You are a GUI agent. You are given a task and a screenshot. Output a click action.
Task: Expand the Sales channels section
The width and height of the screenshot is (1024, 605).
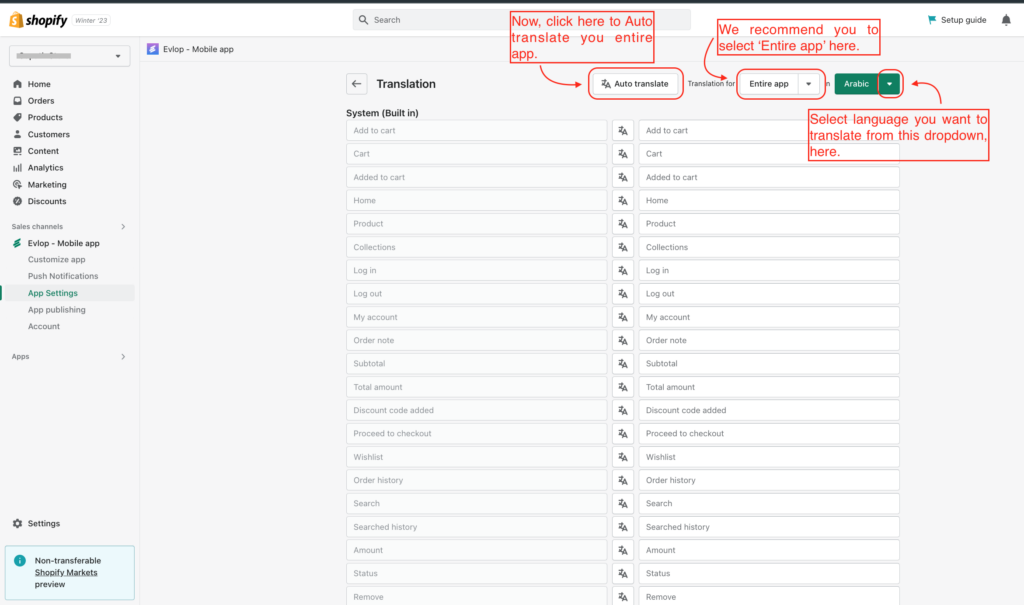[x=123, y=227]
